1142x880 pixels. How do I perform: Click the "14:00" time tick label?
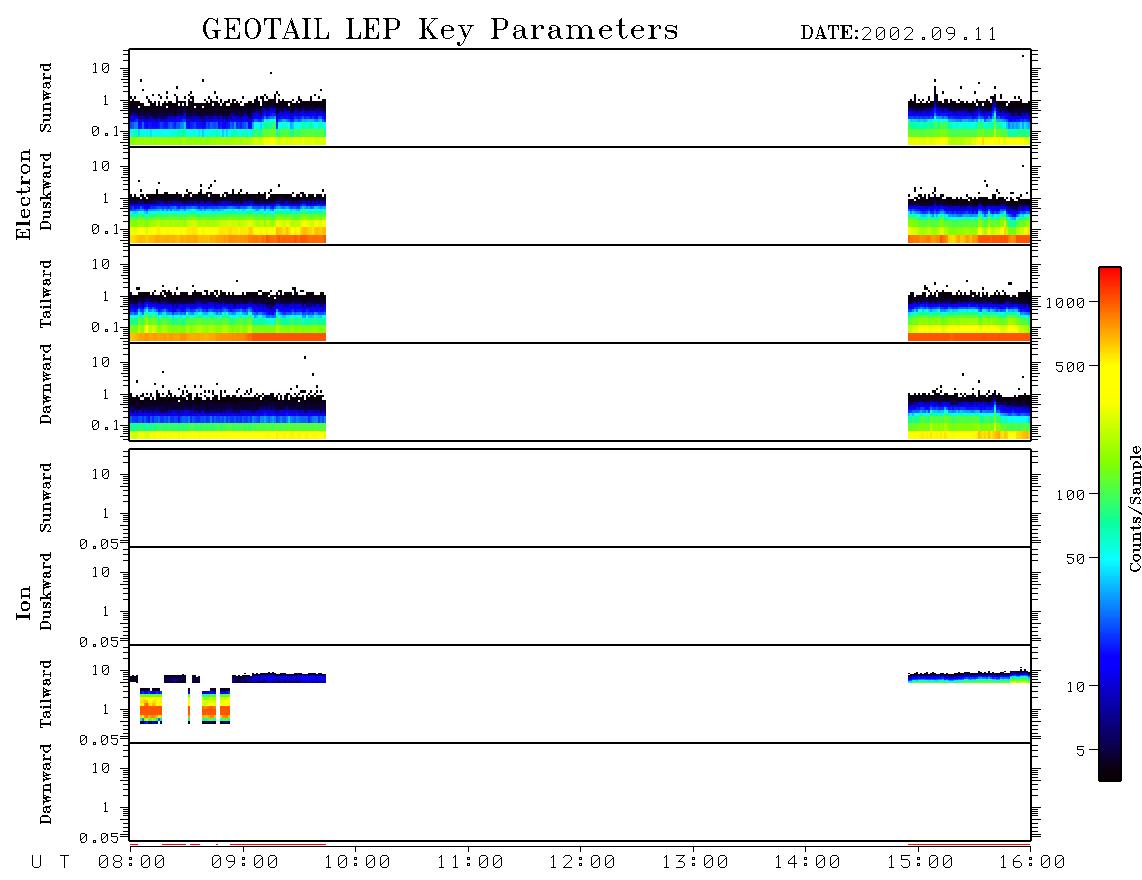(x=807, y=863)
